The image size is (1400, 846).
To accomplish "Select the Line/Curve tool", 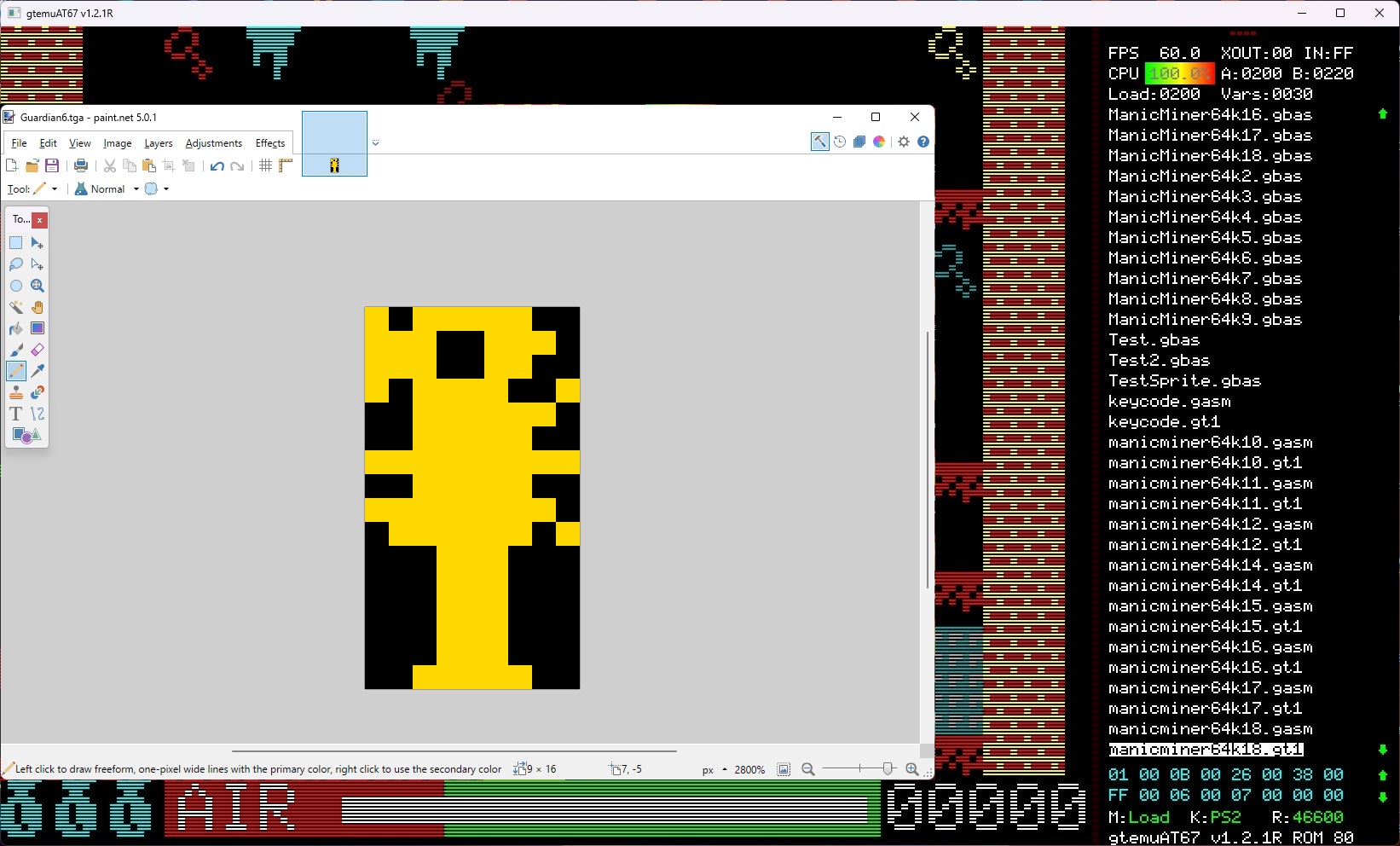I will 38,414.
